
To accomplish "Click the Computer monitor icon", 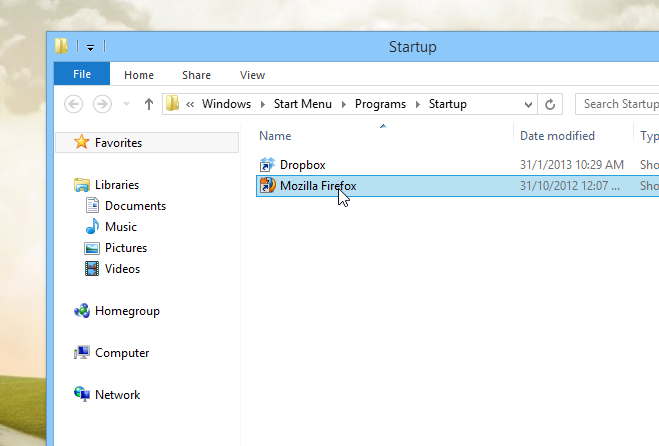I will coord(82,353).
